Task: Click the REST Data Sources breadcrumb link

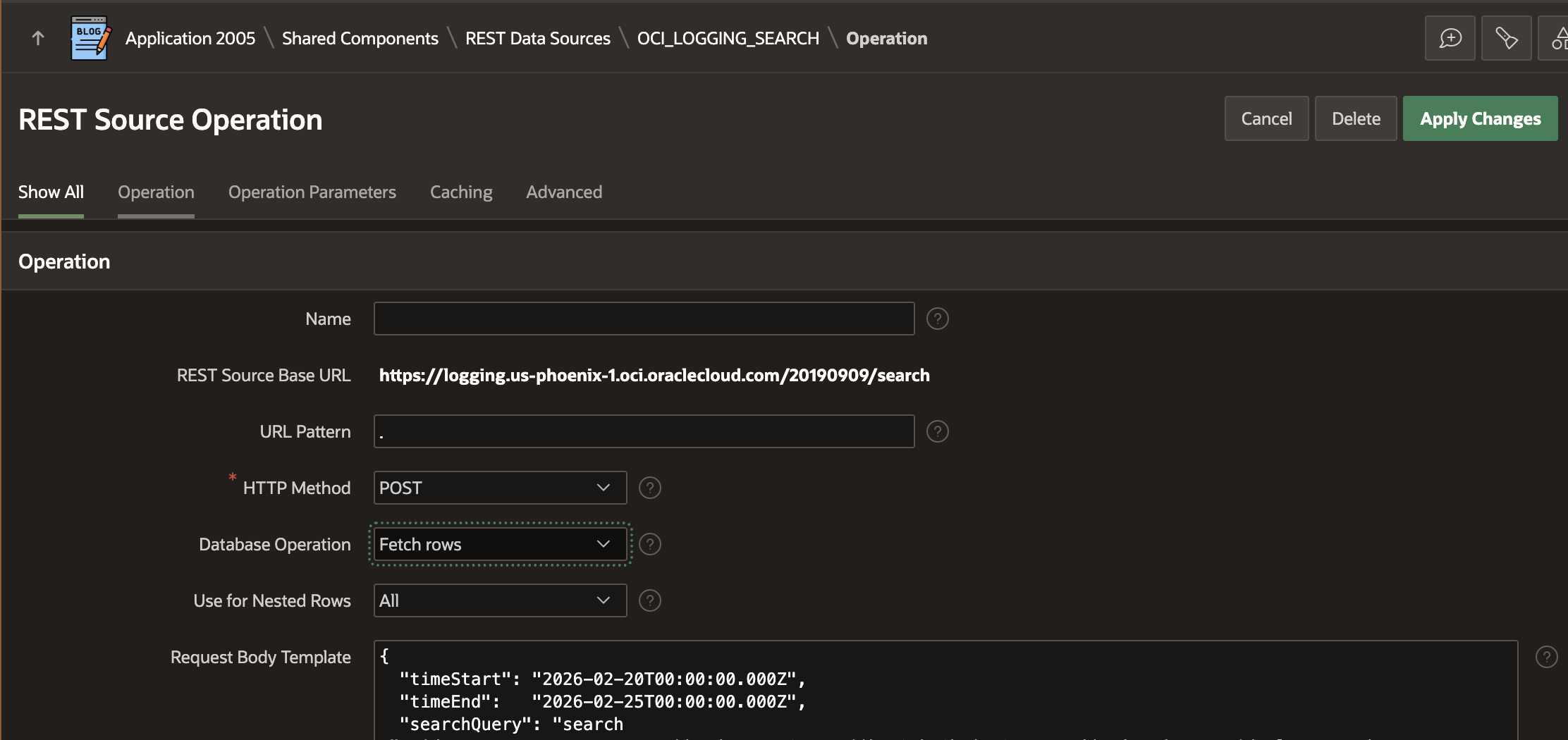Action: (x=537, y=38)
